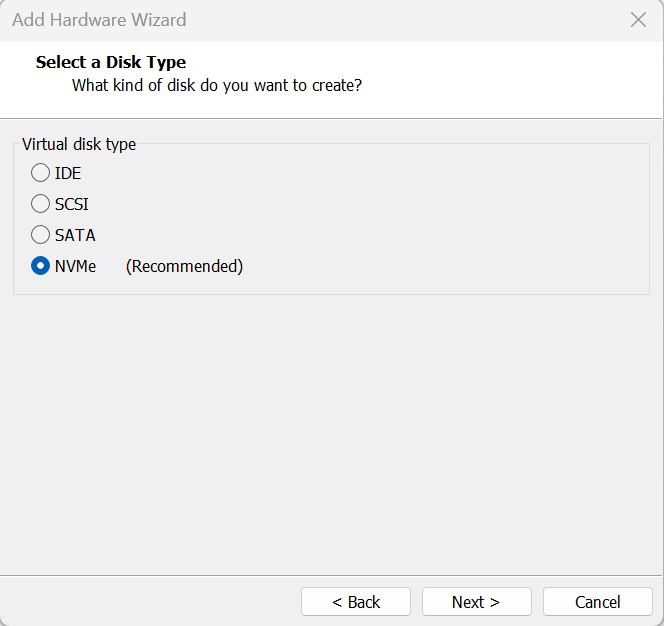Choose the SCSI disk type option

pyautogui.click(x=40, y=204)
